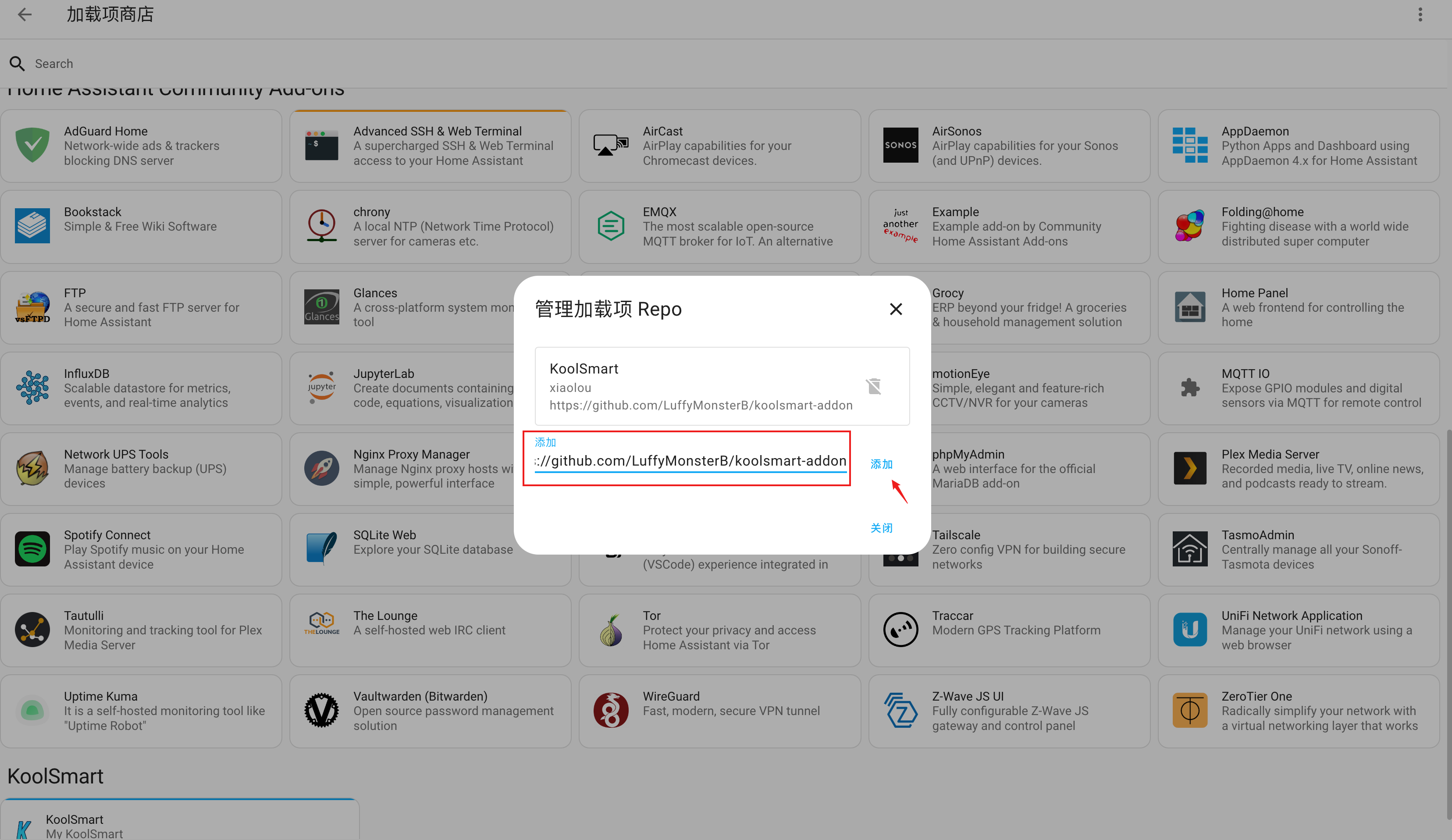Open the Folding@home add-on card
The width and height of the screenshot is (1452, 840).
[x=1298, y=226]
